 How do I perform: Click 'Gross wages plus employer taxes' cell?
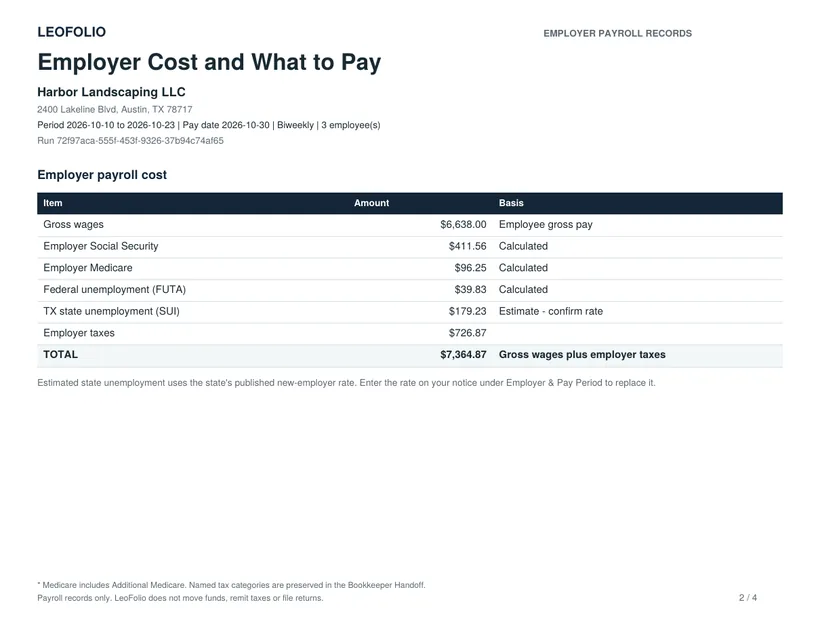click(582, 355)
